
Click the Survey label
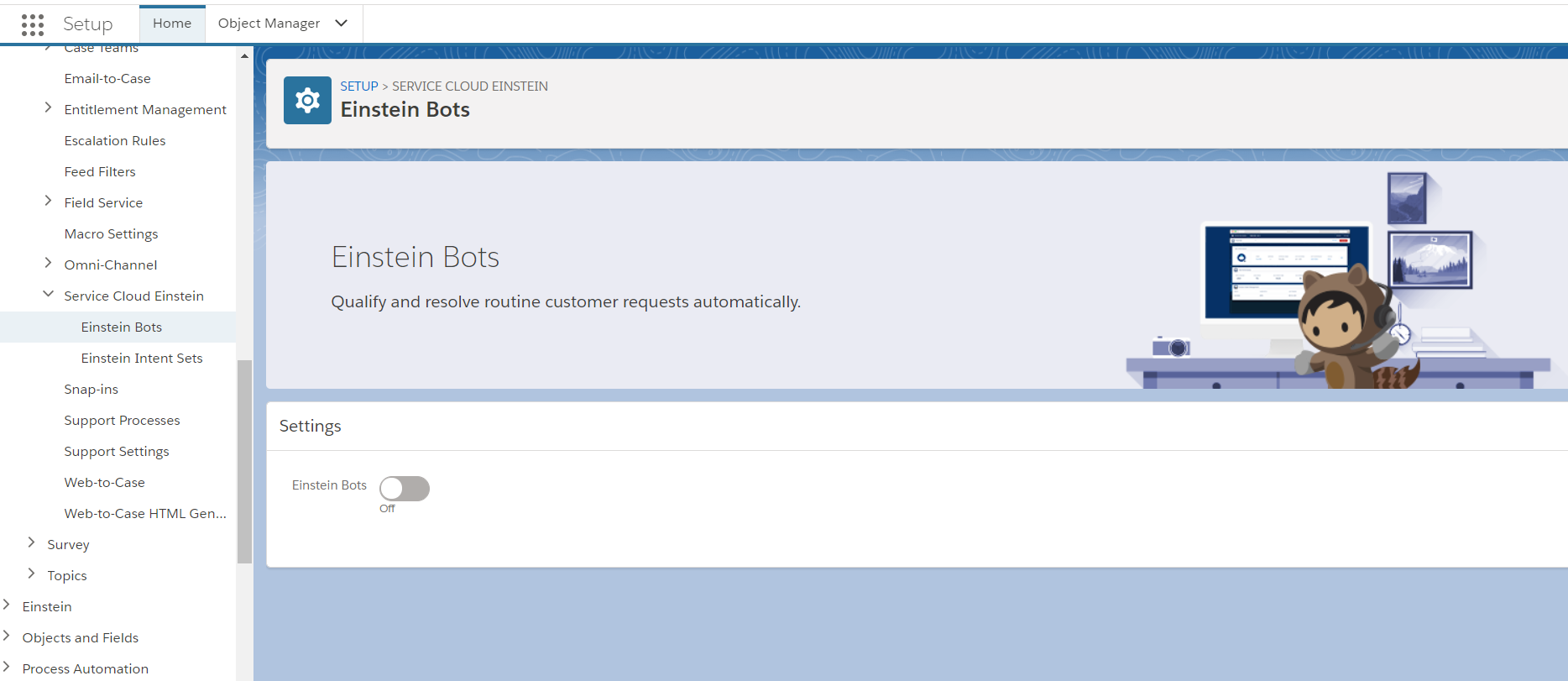(68, 544)
